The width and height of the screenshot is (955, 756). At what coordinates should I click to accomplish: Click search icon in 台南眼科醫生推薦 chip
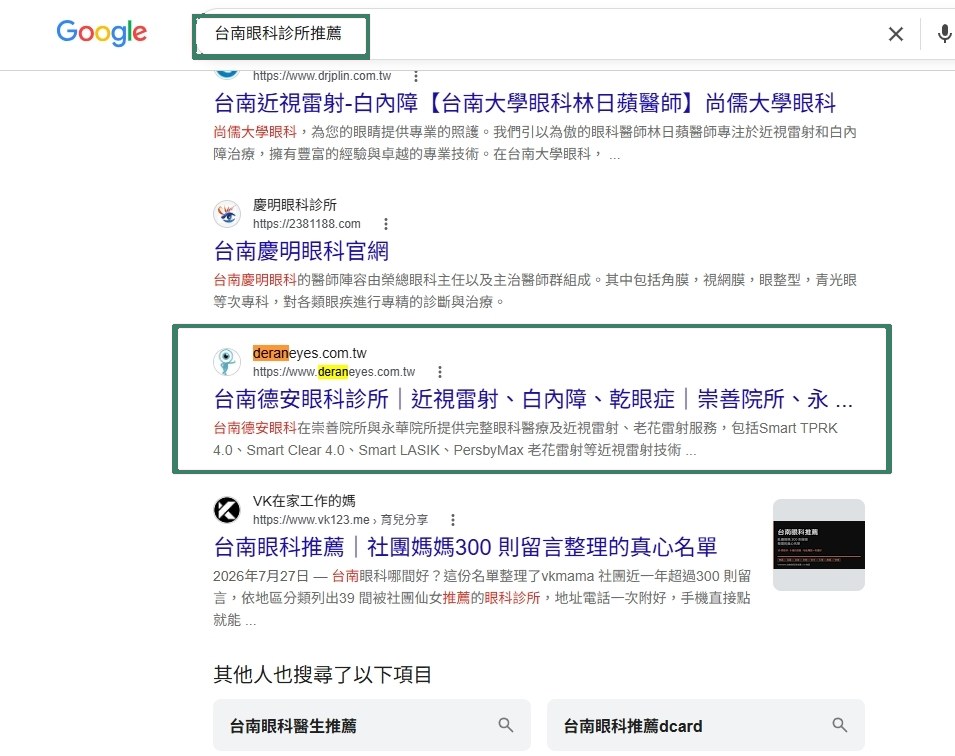point(506,725)
